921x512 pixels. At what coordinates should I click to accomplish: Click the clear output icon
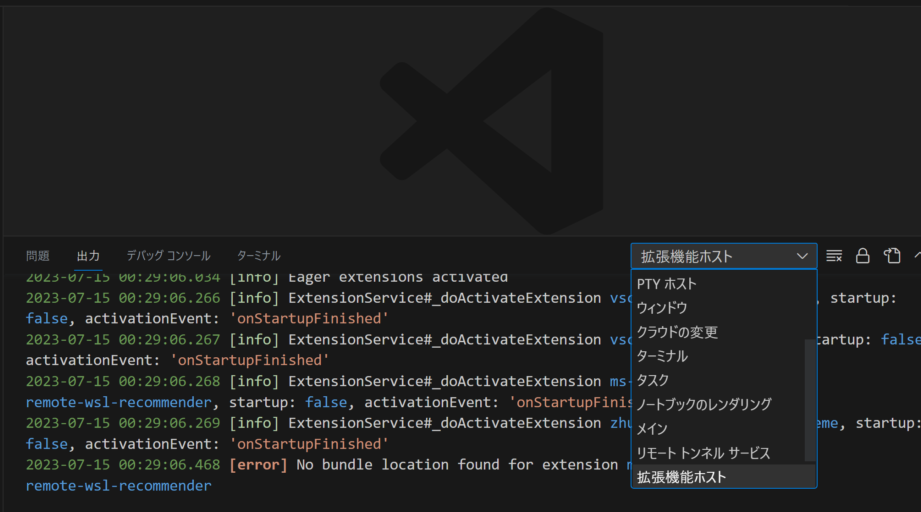(834, 256)
